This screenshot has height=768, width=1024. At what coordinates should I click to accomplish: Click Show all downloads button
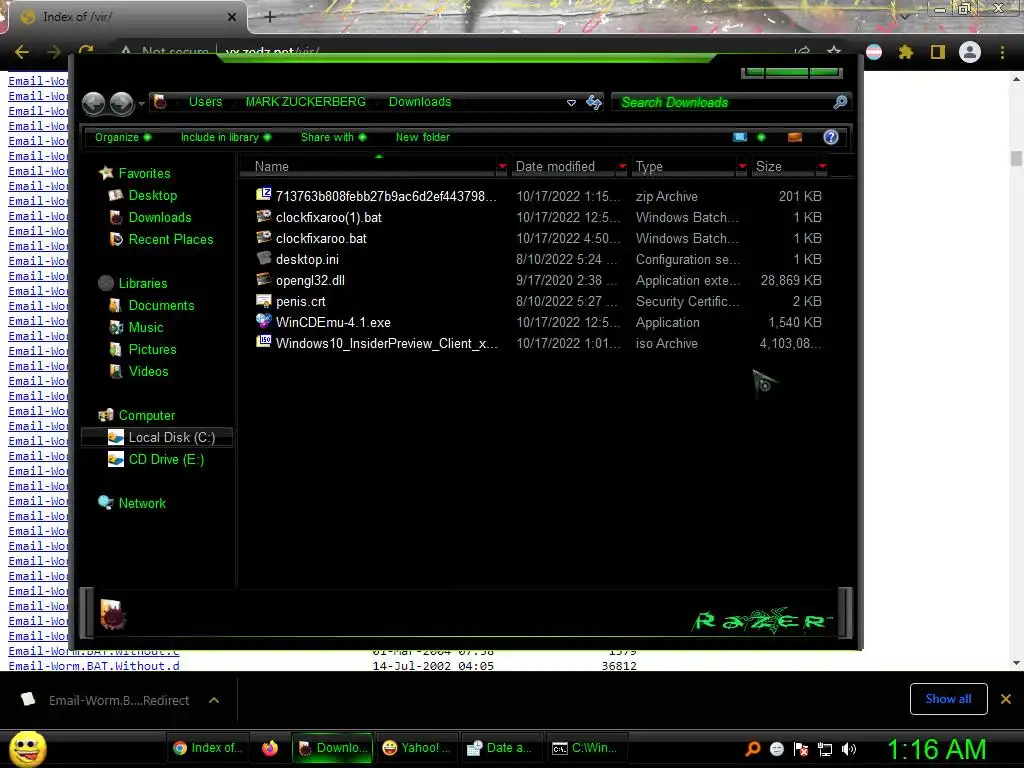[x=948, y=699]
